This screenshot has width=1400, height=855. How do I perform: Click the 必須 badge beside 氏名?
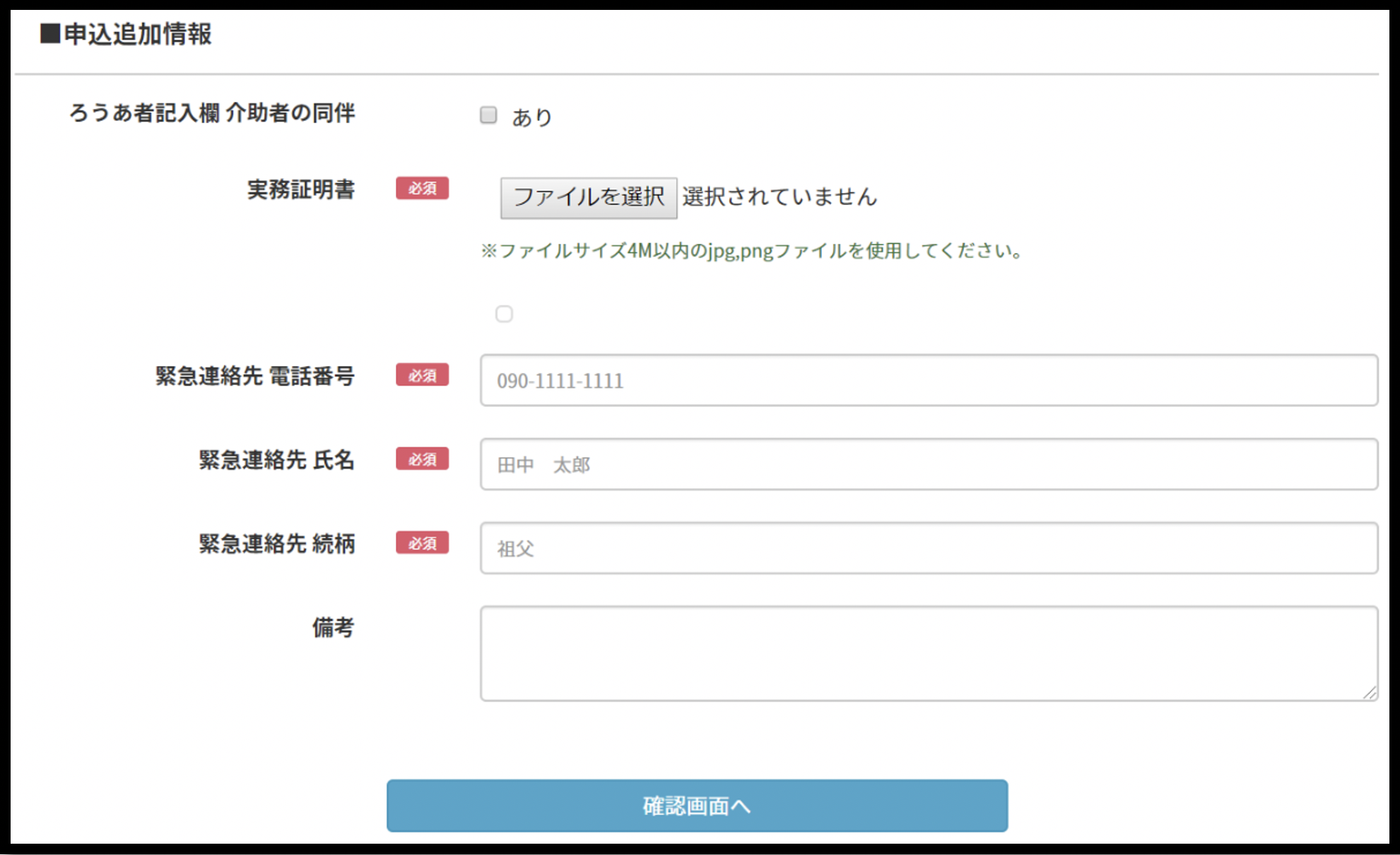422,459
